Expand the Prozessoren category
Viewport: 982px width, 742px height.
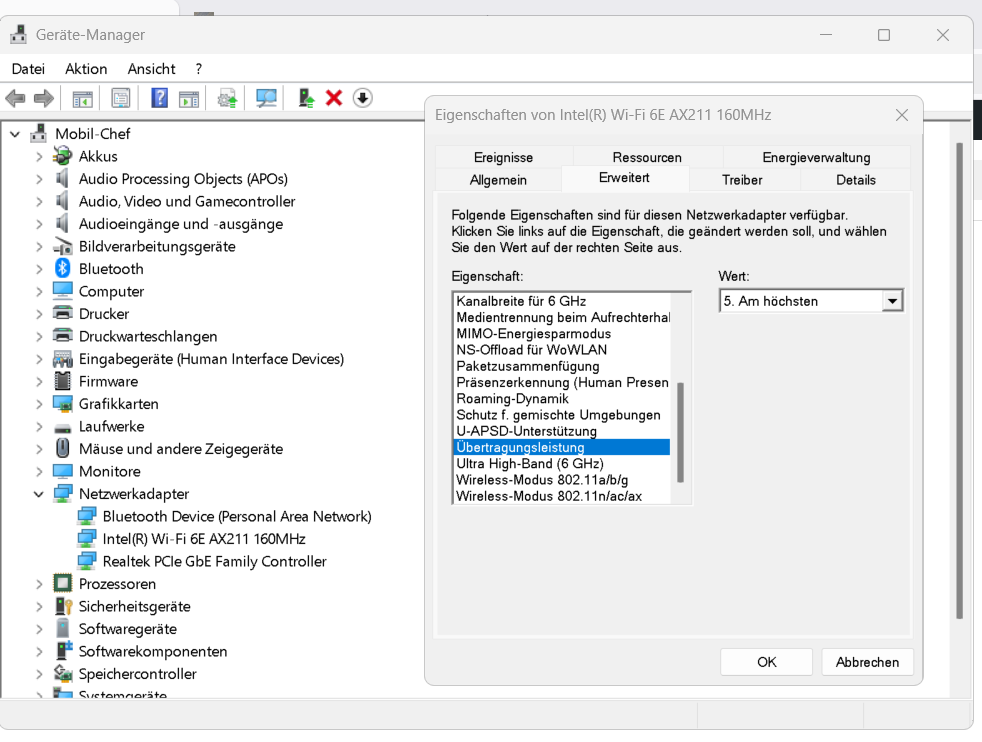[39, 584]
